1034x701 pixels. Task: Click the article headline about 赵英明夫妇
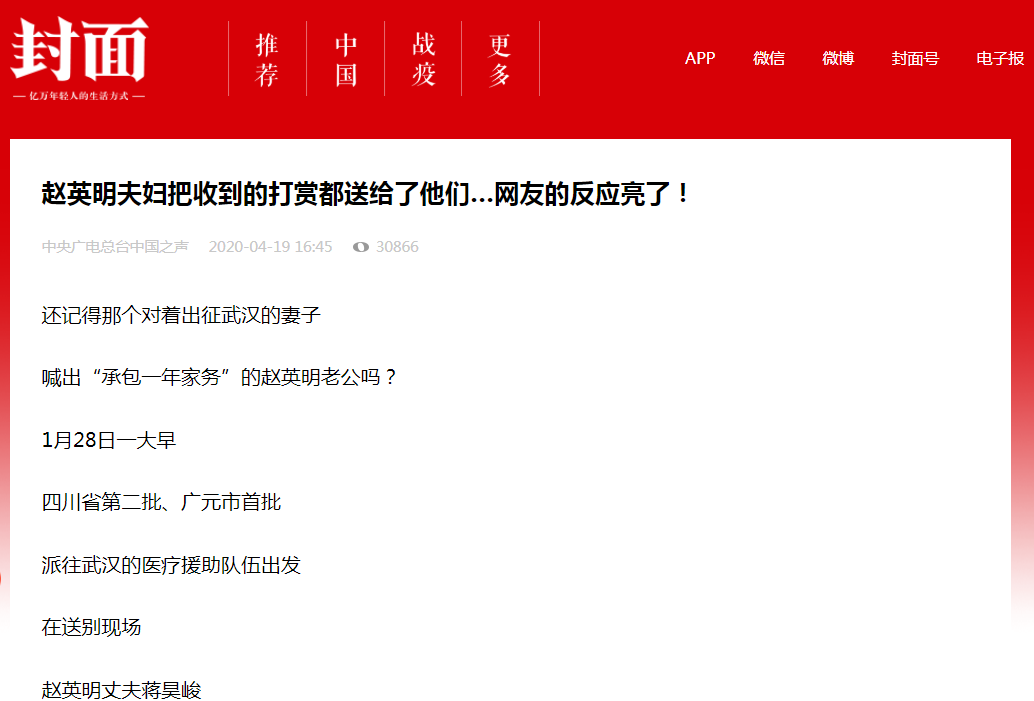(x=366, y=193)
